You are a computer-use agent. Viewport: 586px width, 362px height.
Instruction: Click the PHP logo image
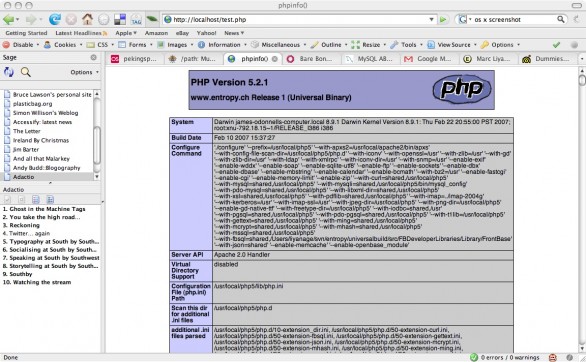pos(462,89)
